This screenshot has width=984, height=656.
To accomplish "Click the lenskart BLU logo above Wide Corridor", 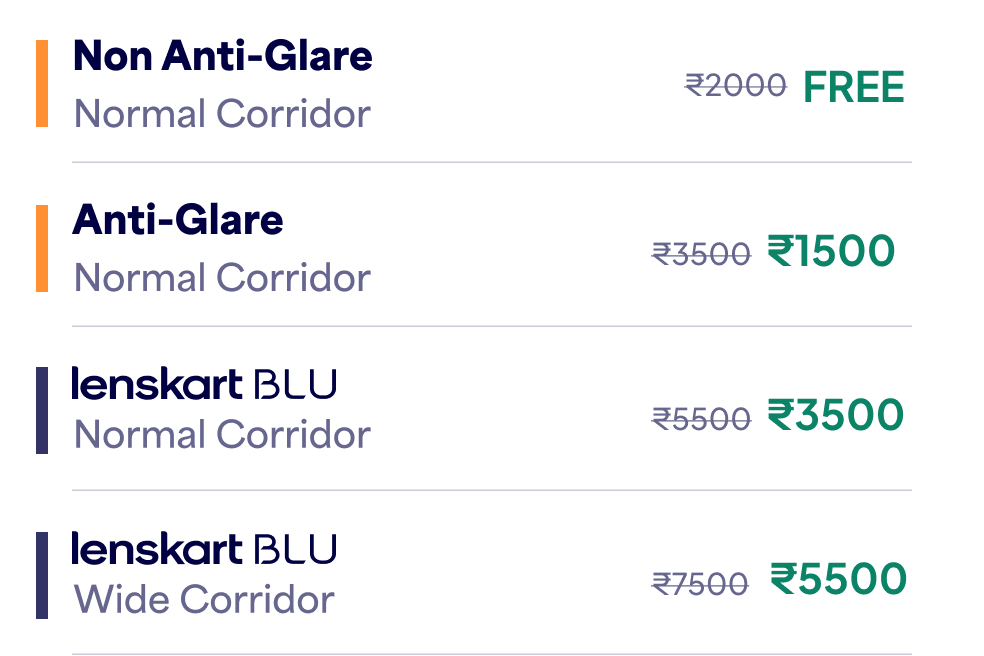I will click(x=203, y=548).
